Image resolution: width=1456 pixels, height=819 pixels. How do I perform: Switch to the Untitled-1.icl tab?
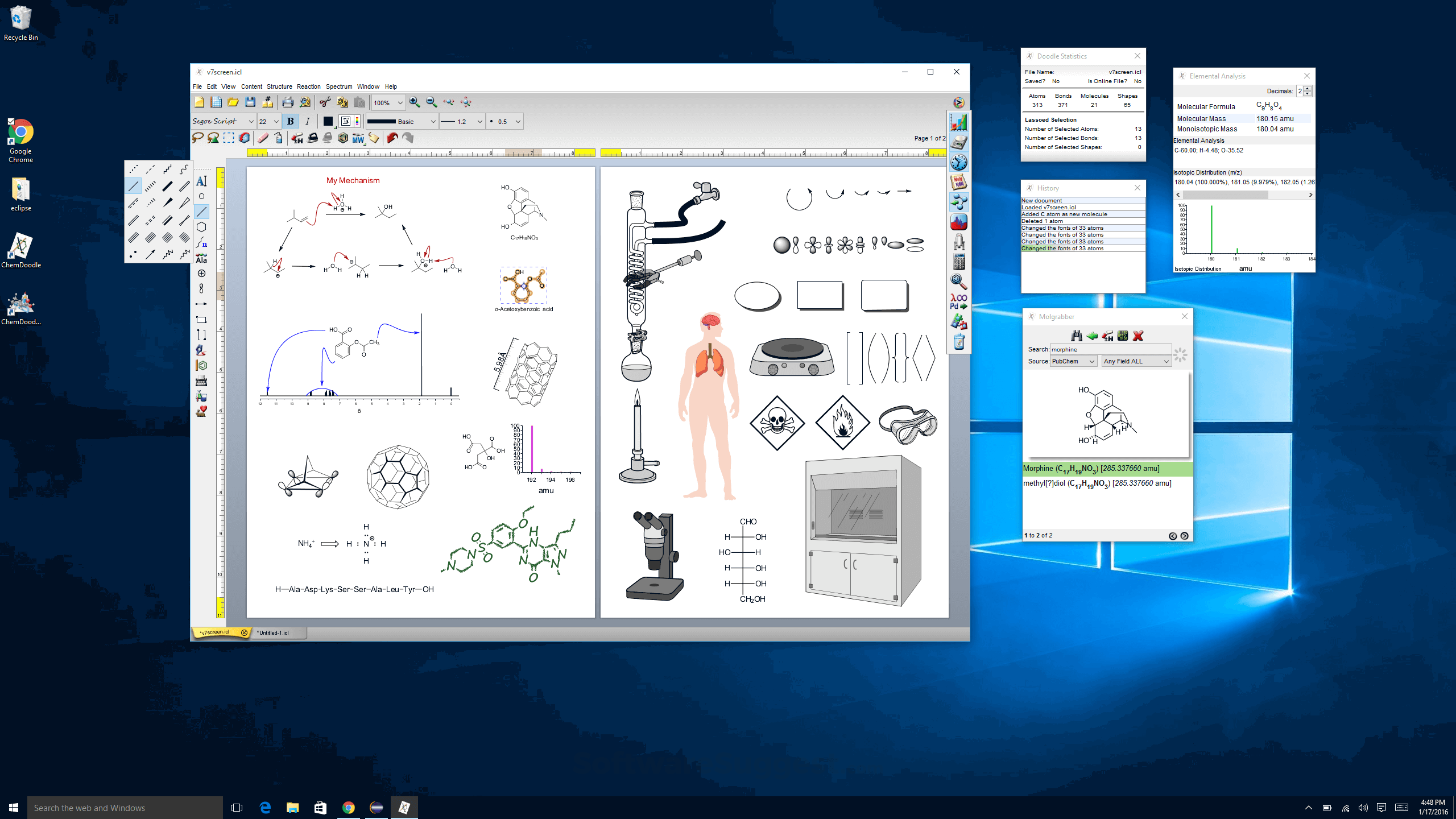(x=272, y=632)
